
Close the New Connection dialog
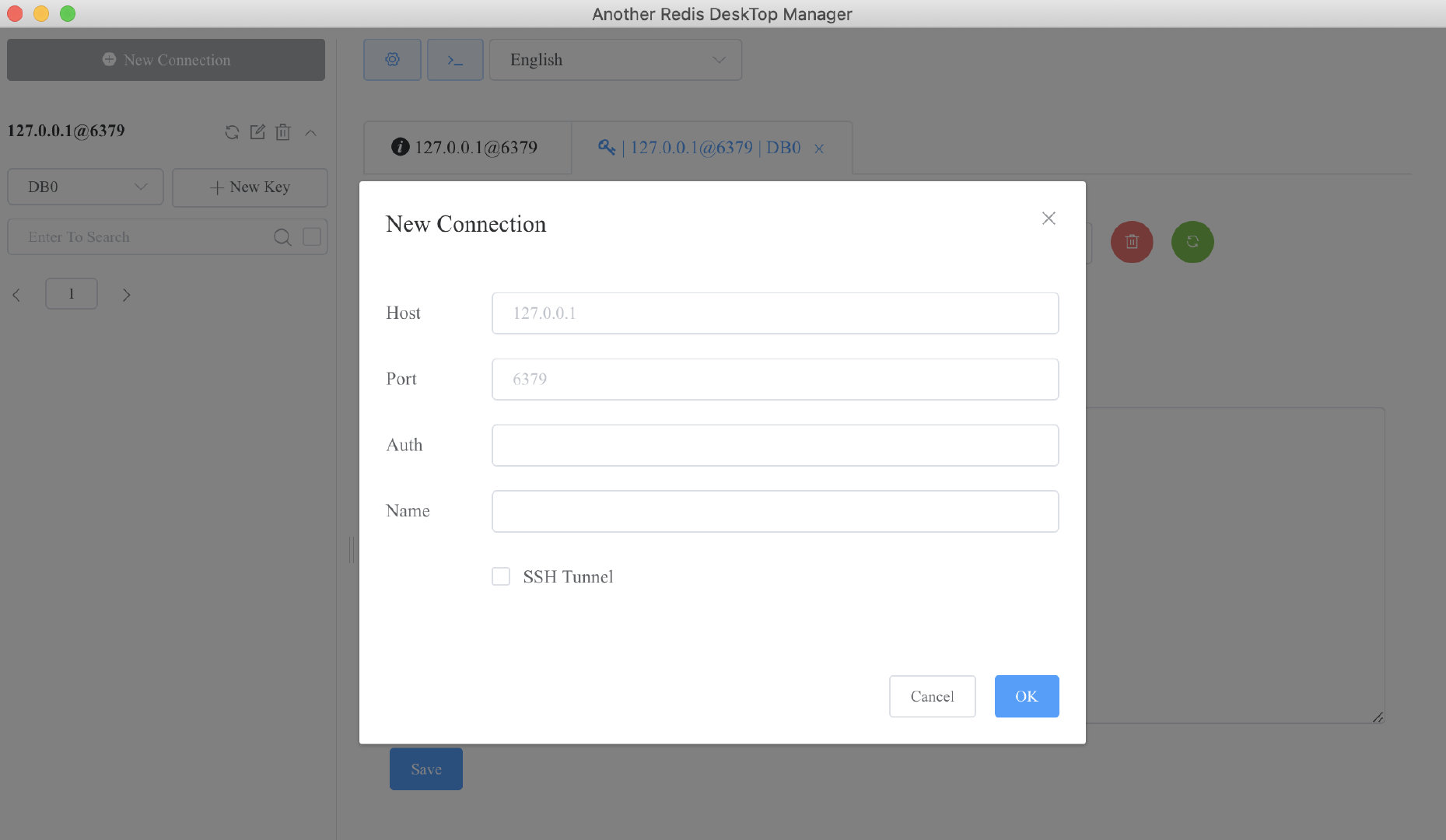click(1049, 219)
